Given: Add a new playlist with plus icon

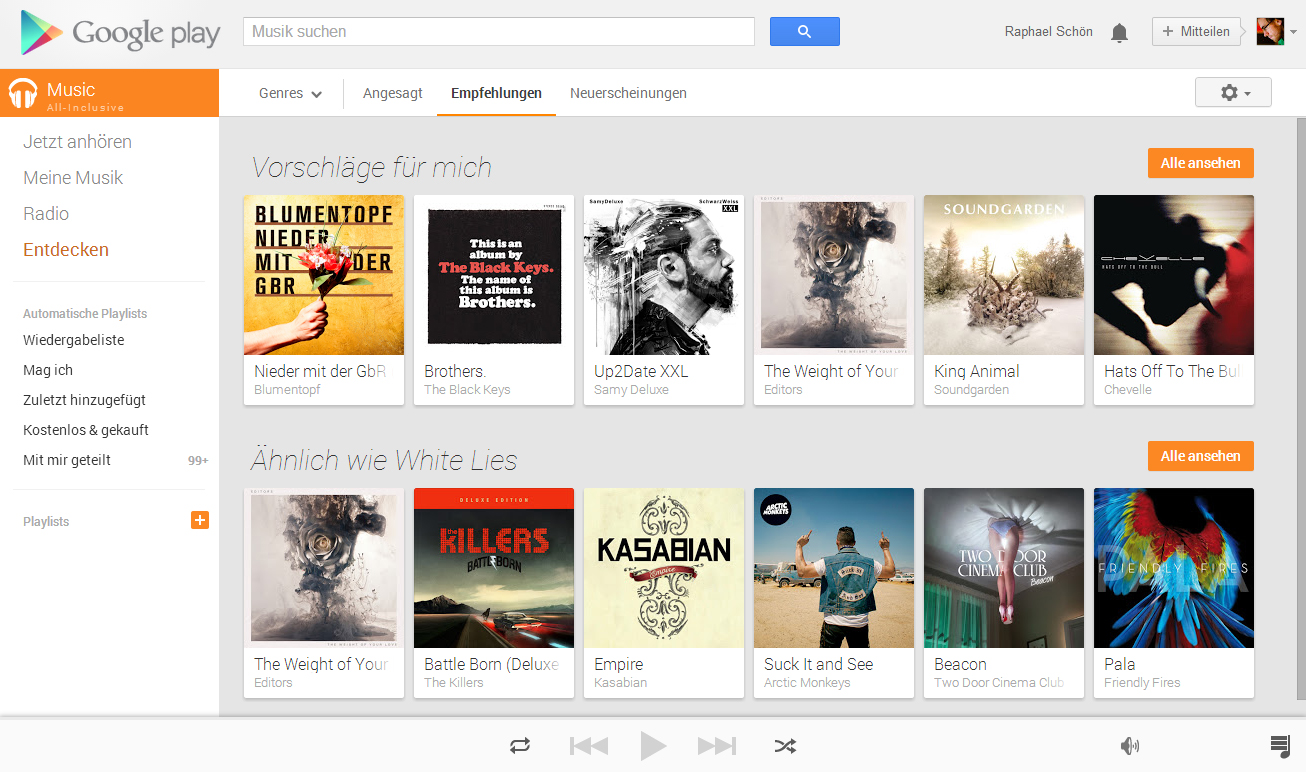Looking at the screenshot, I should tap(200, 520).
